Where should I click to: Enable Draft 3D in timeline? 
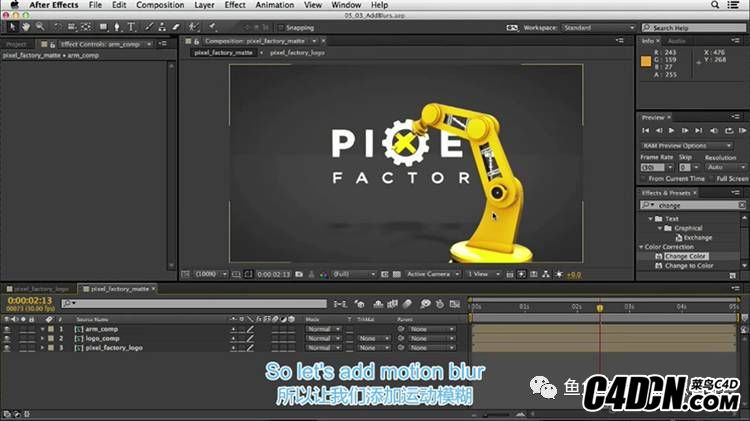click(x=360, y=304)
